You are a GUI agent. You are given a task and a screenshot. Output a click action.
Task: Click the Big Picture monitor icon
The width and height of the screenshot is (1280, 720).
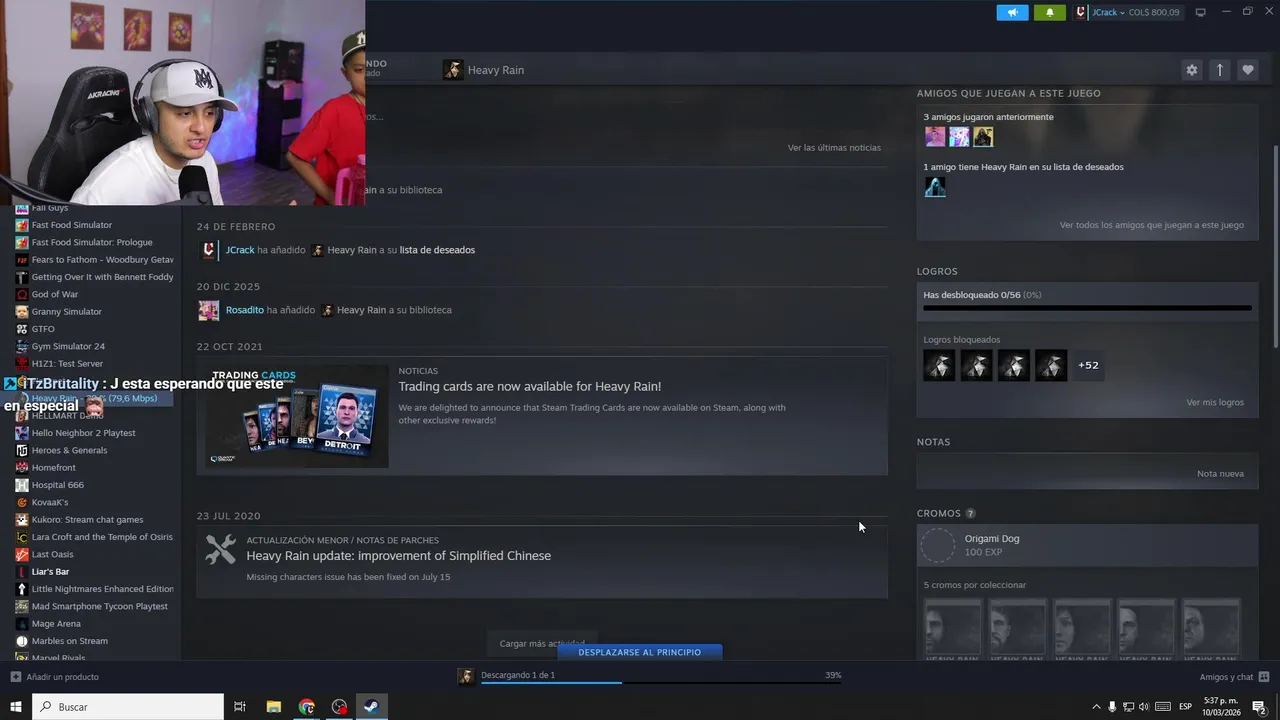tap(1201, 13)
